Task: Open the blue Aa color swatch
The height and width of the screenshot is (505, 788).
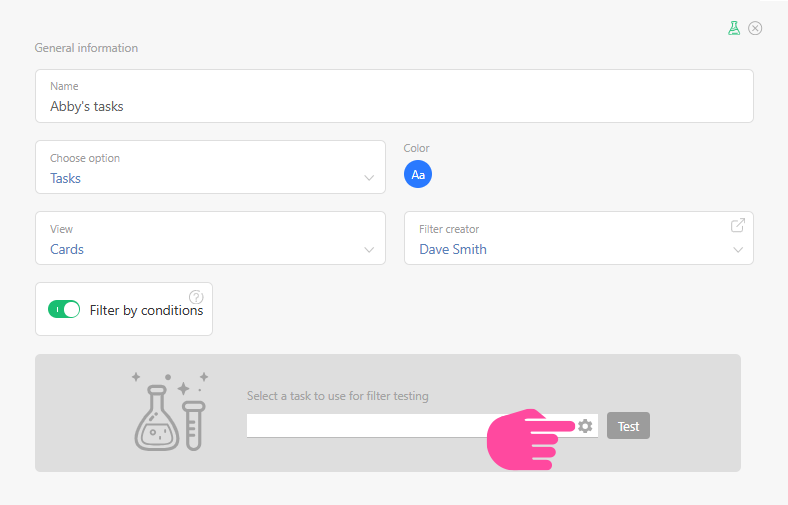Action: point(418,175)
